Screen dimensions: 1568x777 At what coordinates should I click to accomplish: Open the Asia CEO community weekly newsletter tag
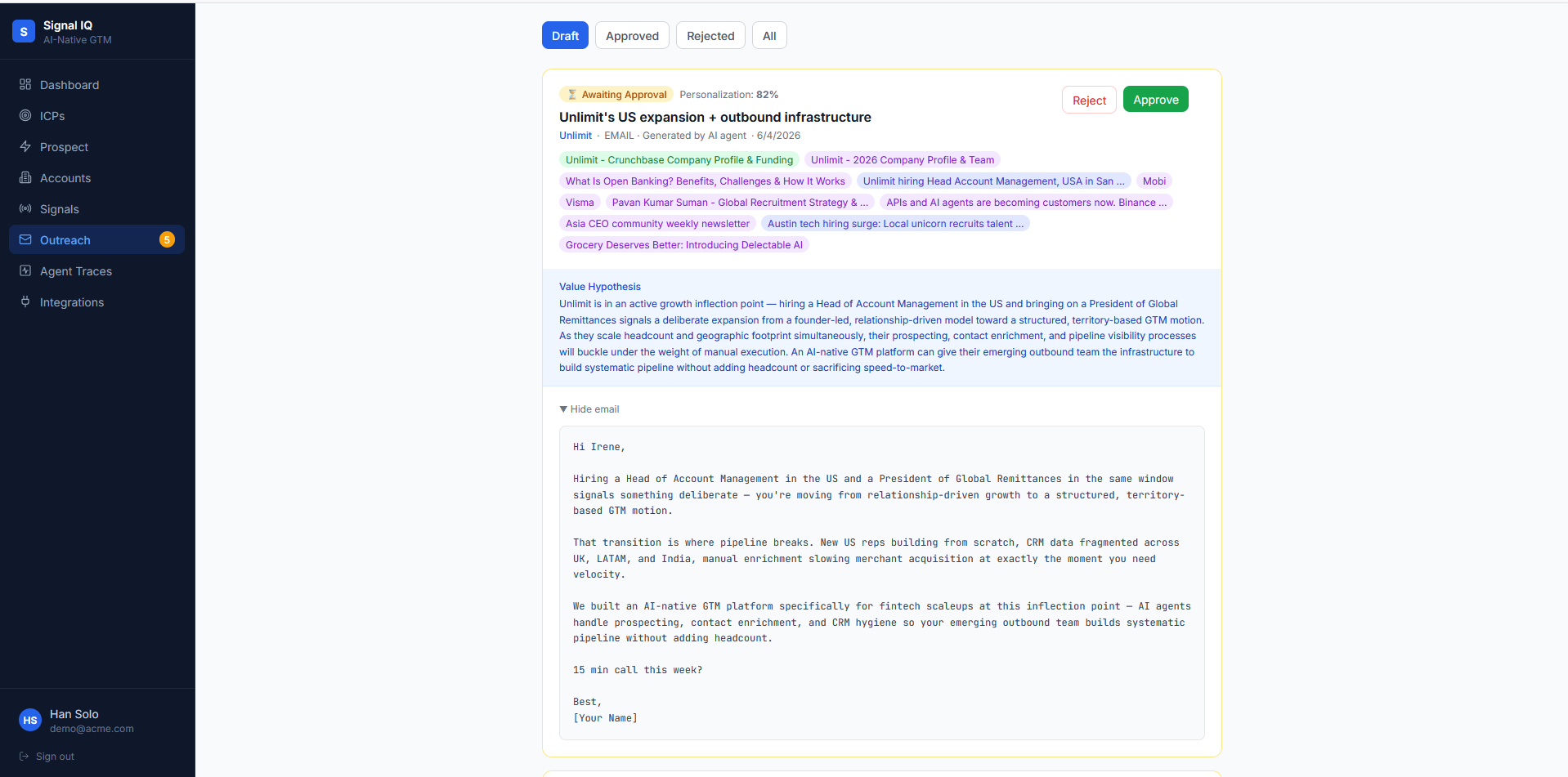(657, 224)
